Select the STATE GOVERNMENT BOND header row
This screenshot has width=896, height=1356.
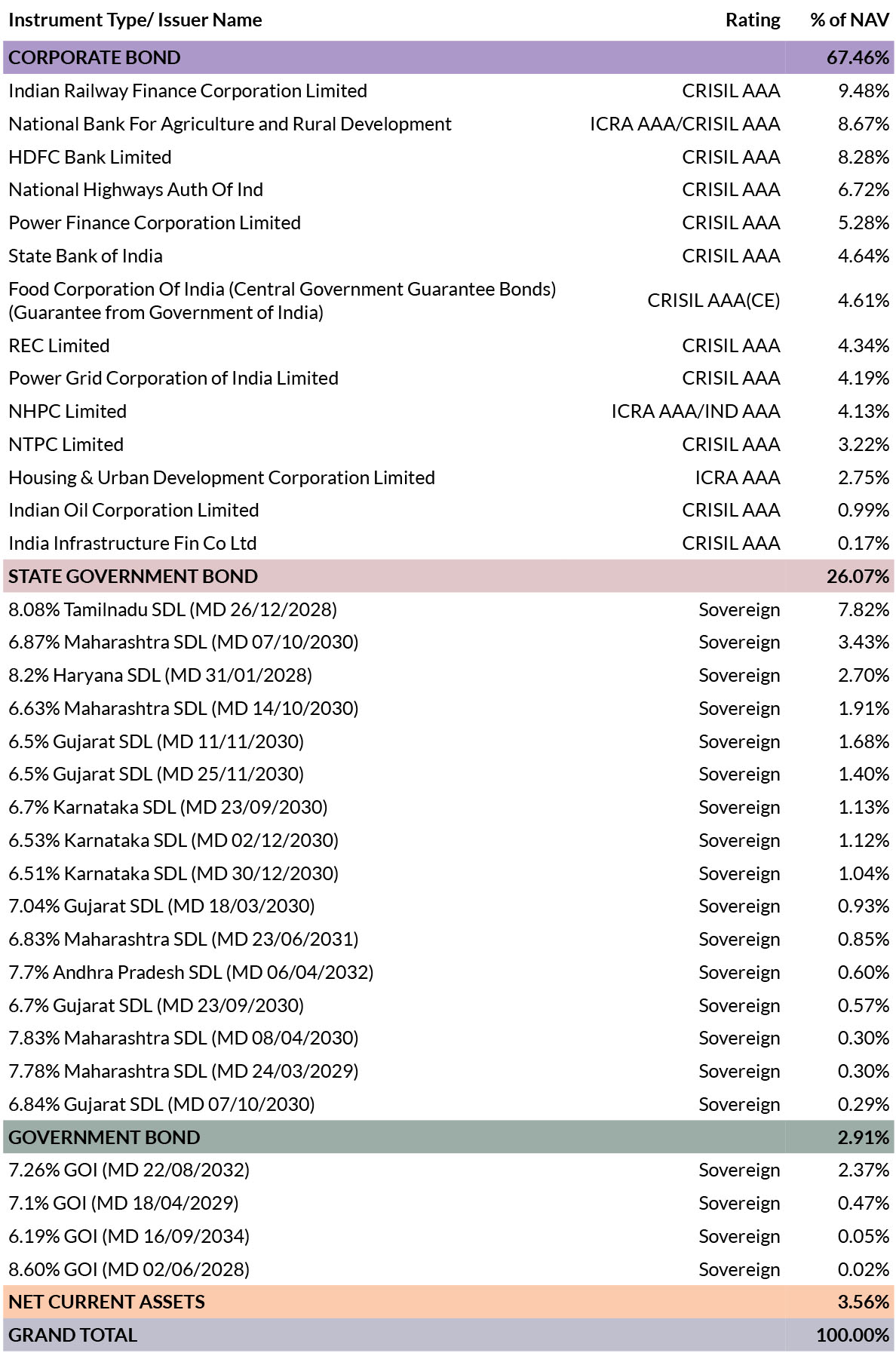[x=133, y=576]
